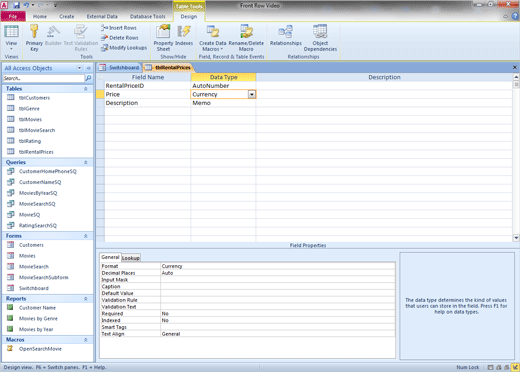Show Object Dependencies
The image size is (520, 372).
coord(320,38)
